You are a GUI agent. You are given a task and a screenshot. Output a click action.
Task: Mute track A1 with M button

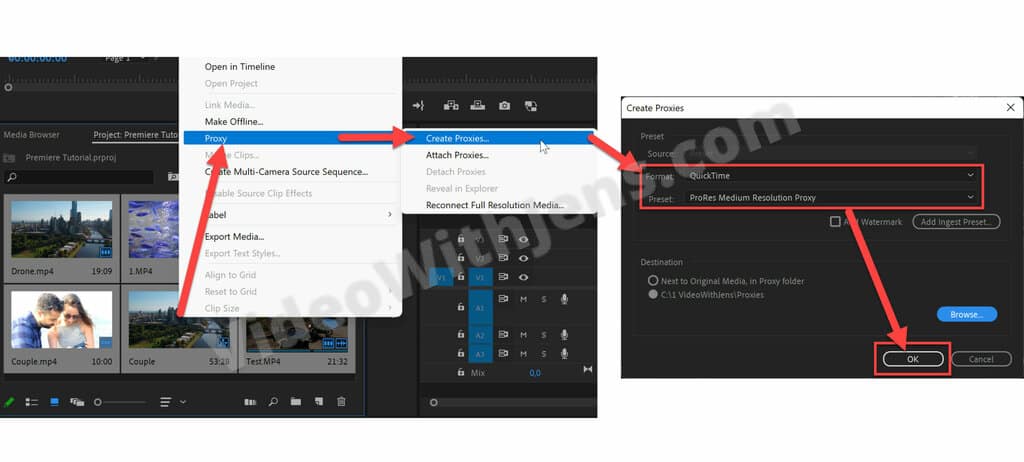(x=523, y=299)
